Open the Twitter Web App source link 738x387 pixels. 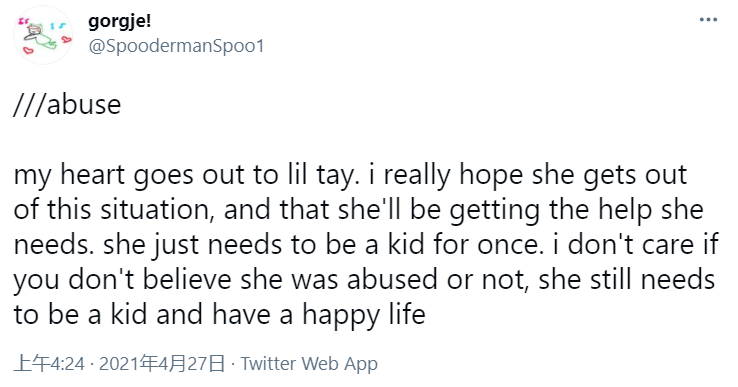tap(309, 363)
